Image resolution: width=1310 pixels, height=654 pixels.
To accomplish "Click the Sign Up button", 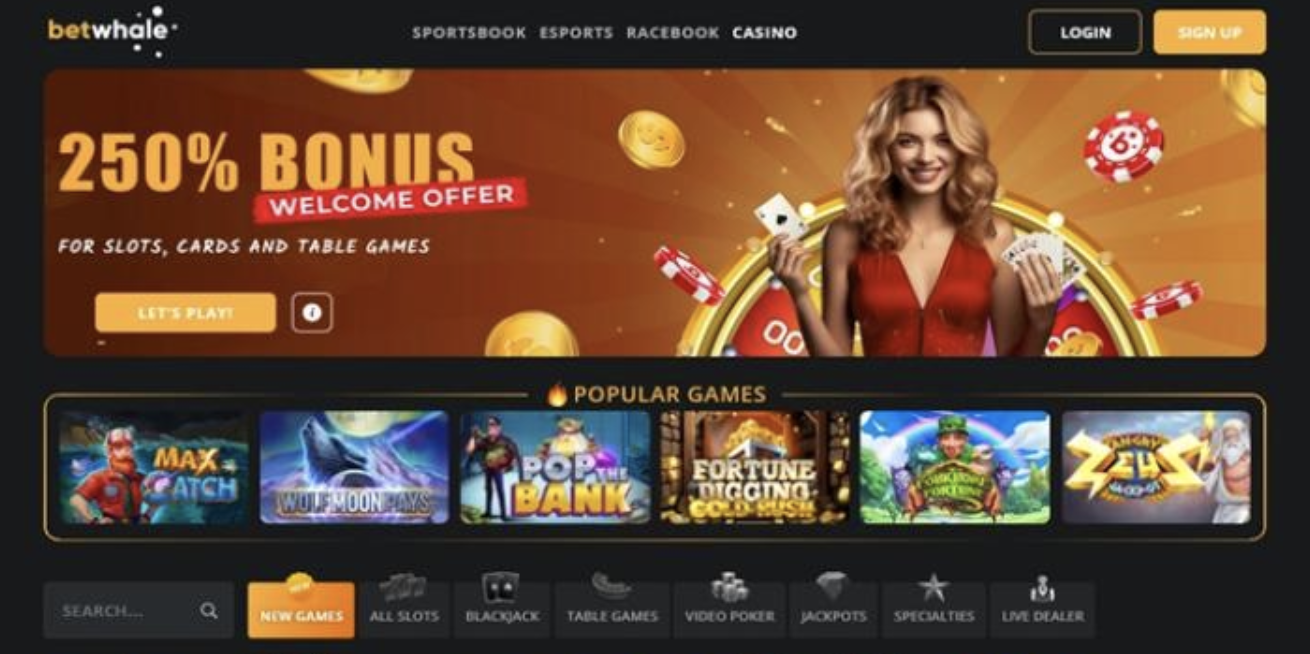I will click(x=1209, y=32).
